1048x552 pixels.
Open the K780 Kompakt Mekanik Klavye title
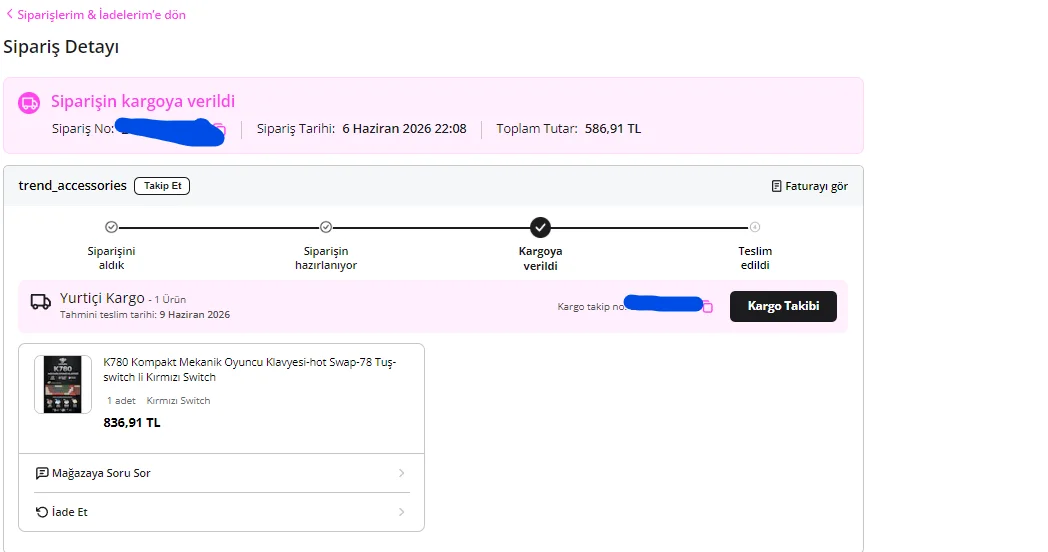coord(250,370)
